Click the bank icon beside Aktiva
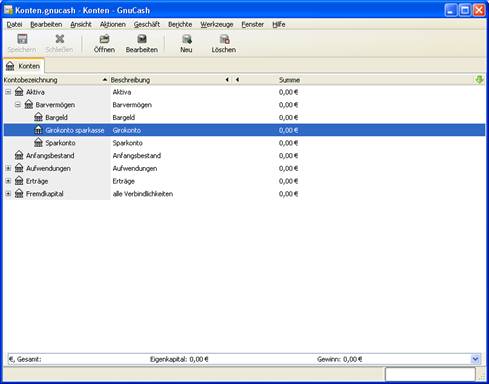This screenshot has height=384, width=489. pos(19,92)
